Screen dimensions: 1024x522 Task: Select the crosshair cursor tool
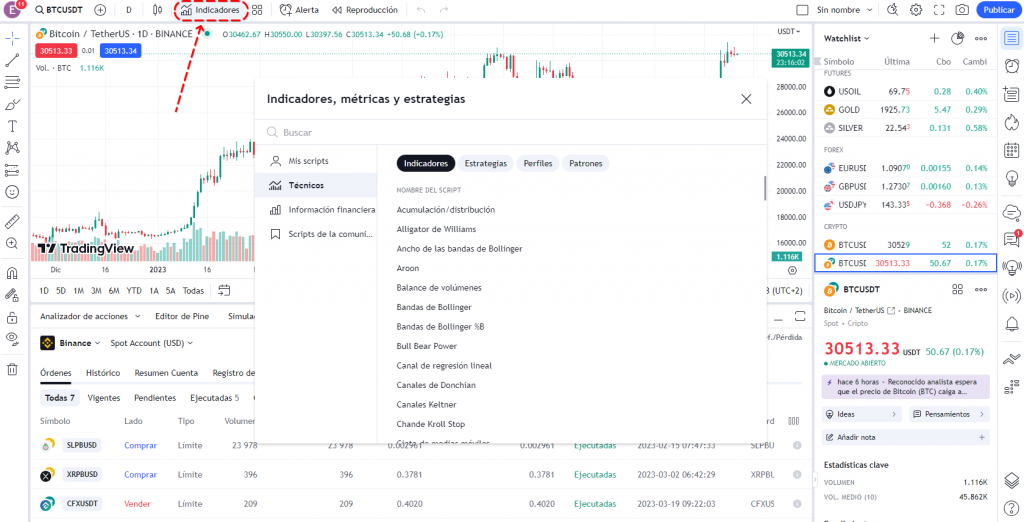click(12, 39)
